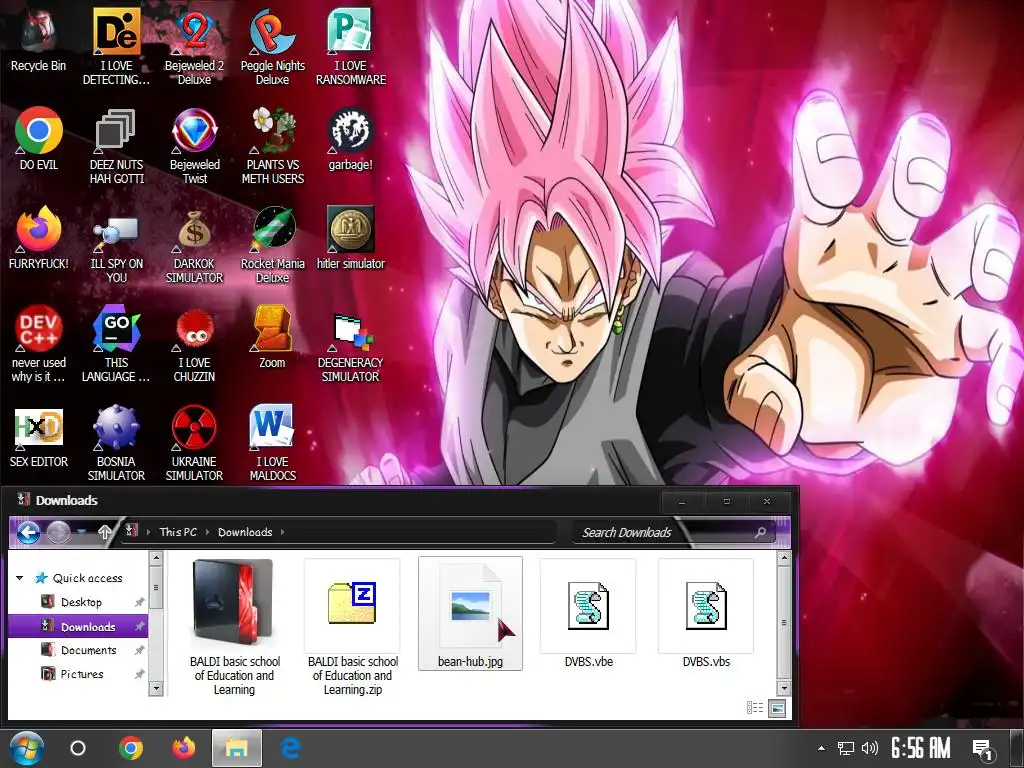Click the search magnifier icon
The height and width of the screenshot is (768, 1024).
pos(760,533)
